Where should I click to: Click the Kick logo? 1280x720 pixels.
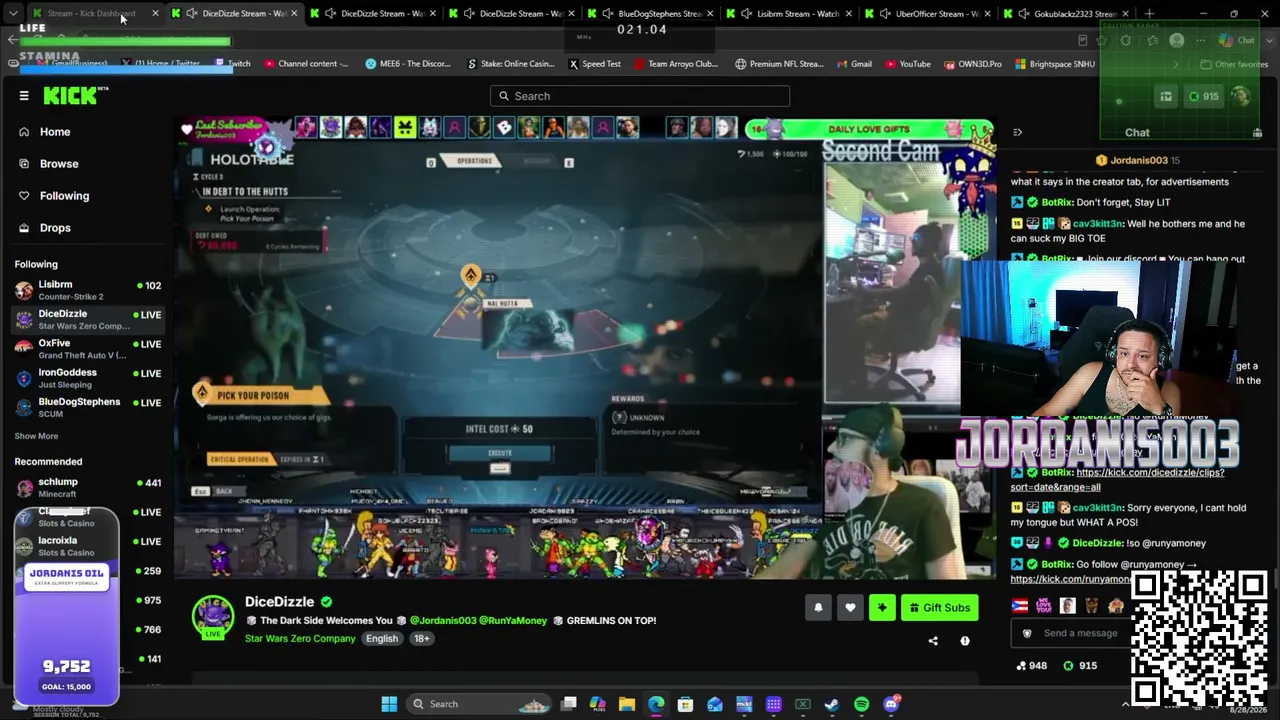pos(75,95)
